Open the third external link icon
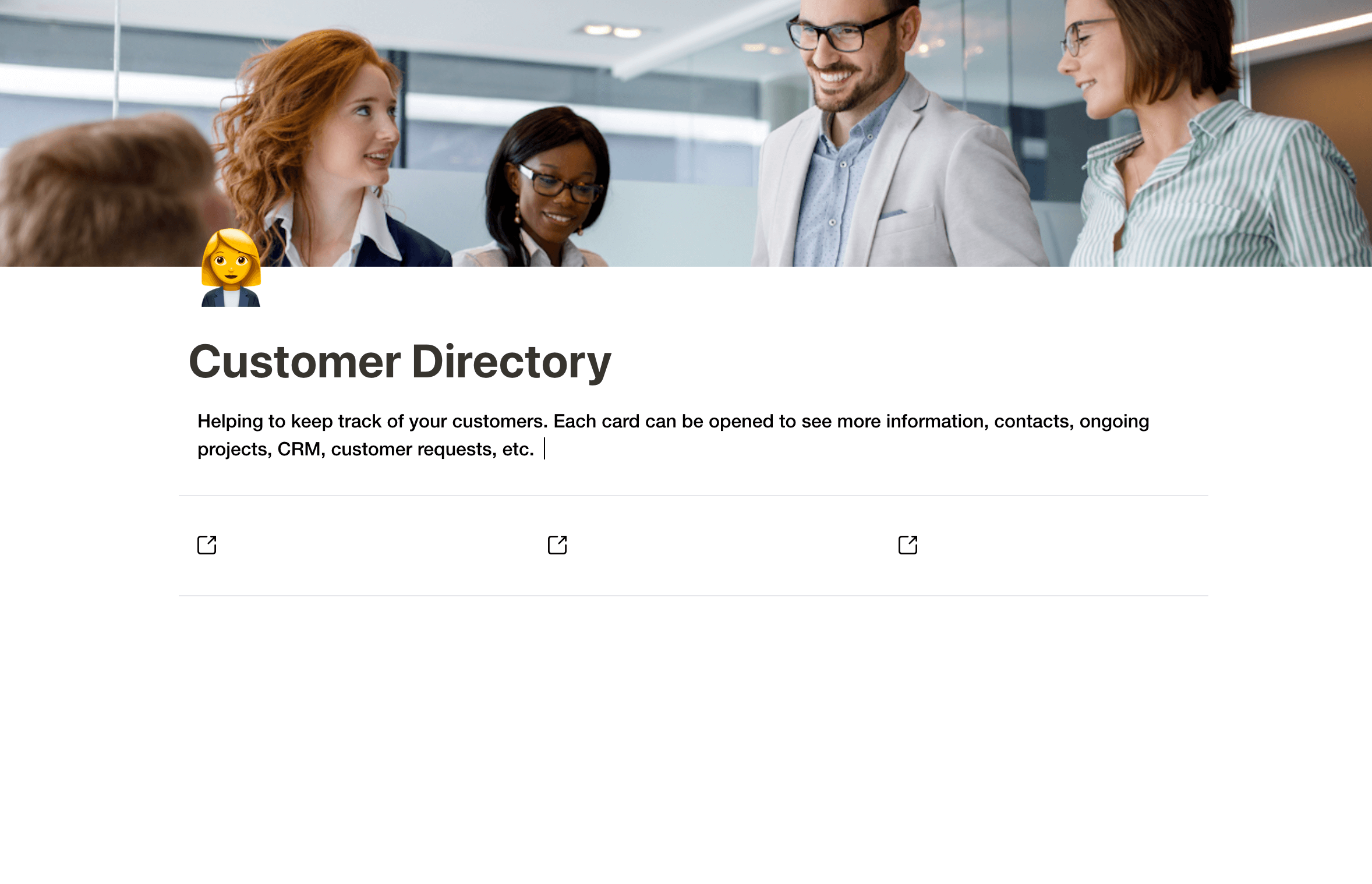The image size is (1372, 884). click(908, 545)
